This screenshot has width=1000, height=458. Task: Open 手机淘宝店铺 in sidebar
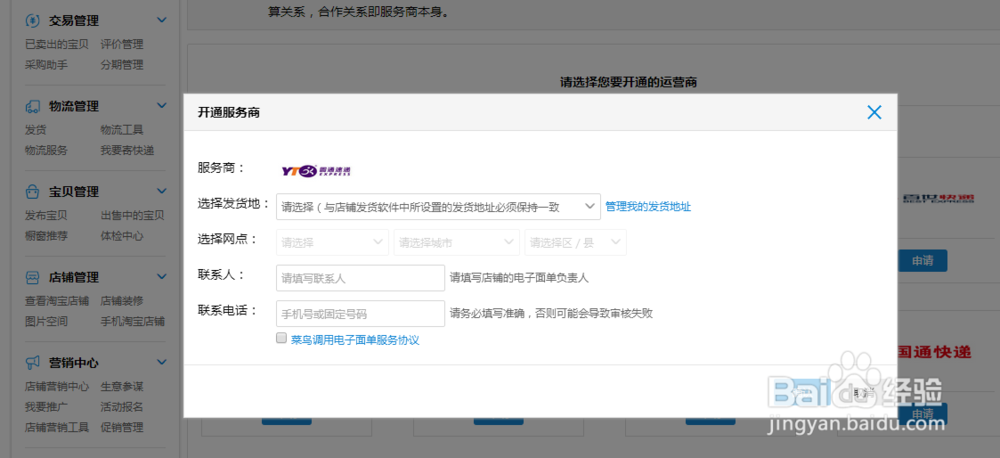click(132, 321)
